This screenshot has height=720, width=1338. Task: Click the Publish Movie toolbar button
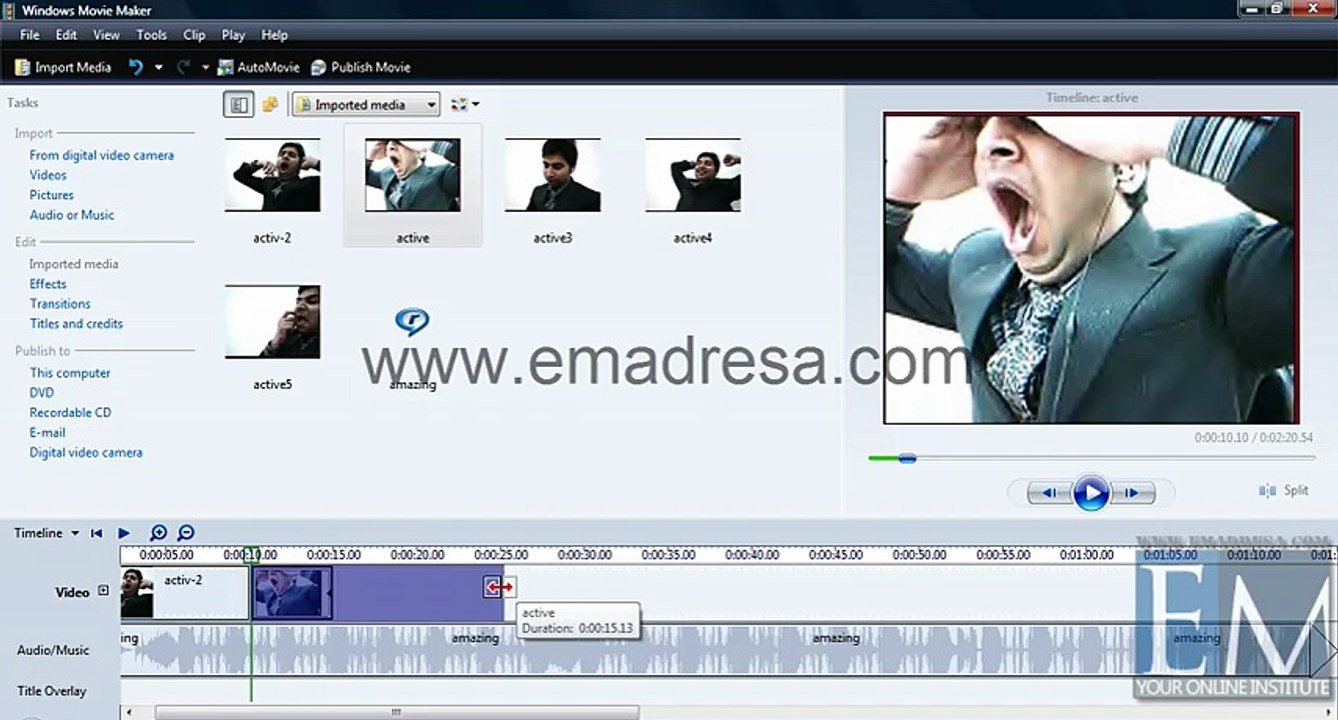(x=361, y=67)
